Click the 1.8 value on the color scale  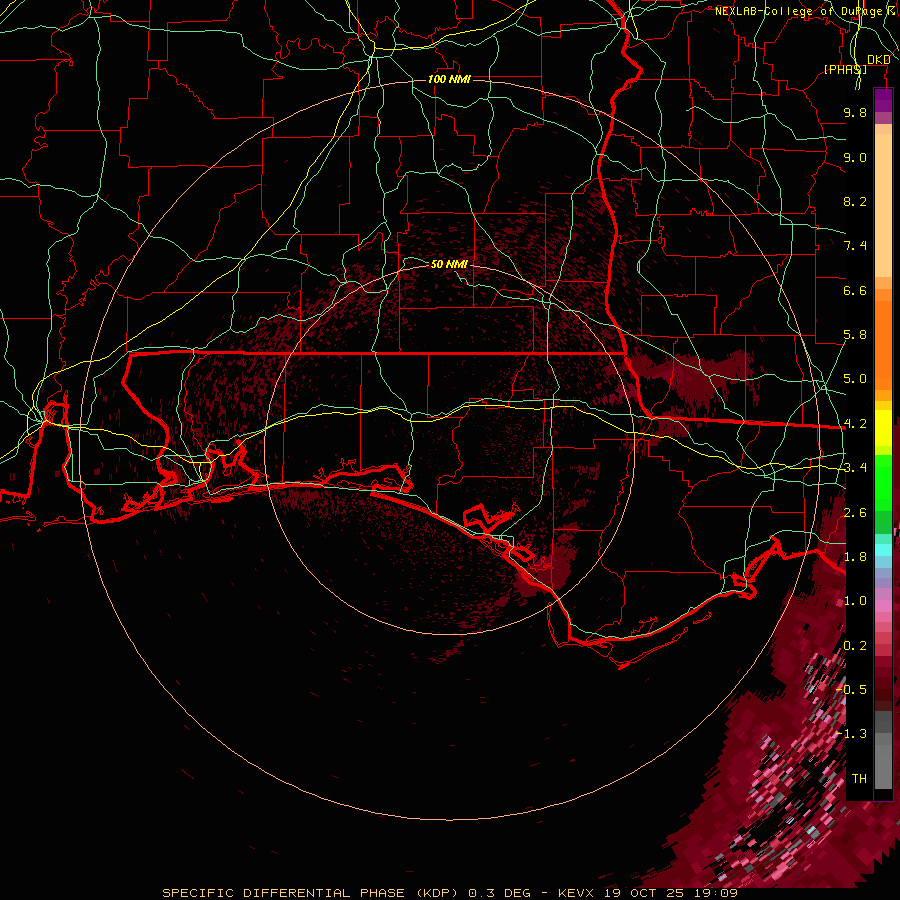click(855, 557)
